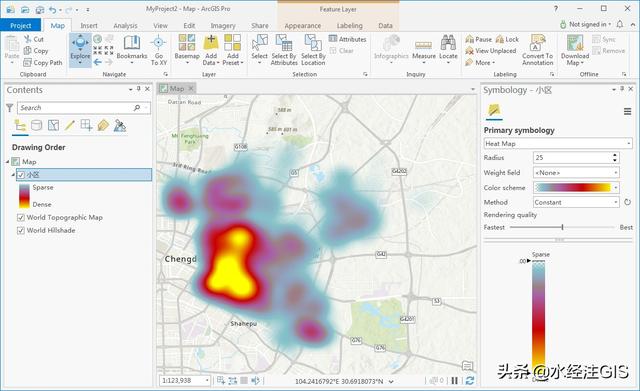Toggle visibility of 小区 layer

21,175
